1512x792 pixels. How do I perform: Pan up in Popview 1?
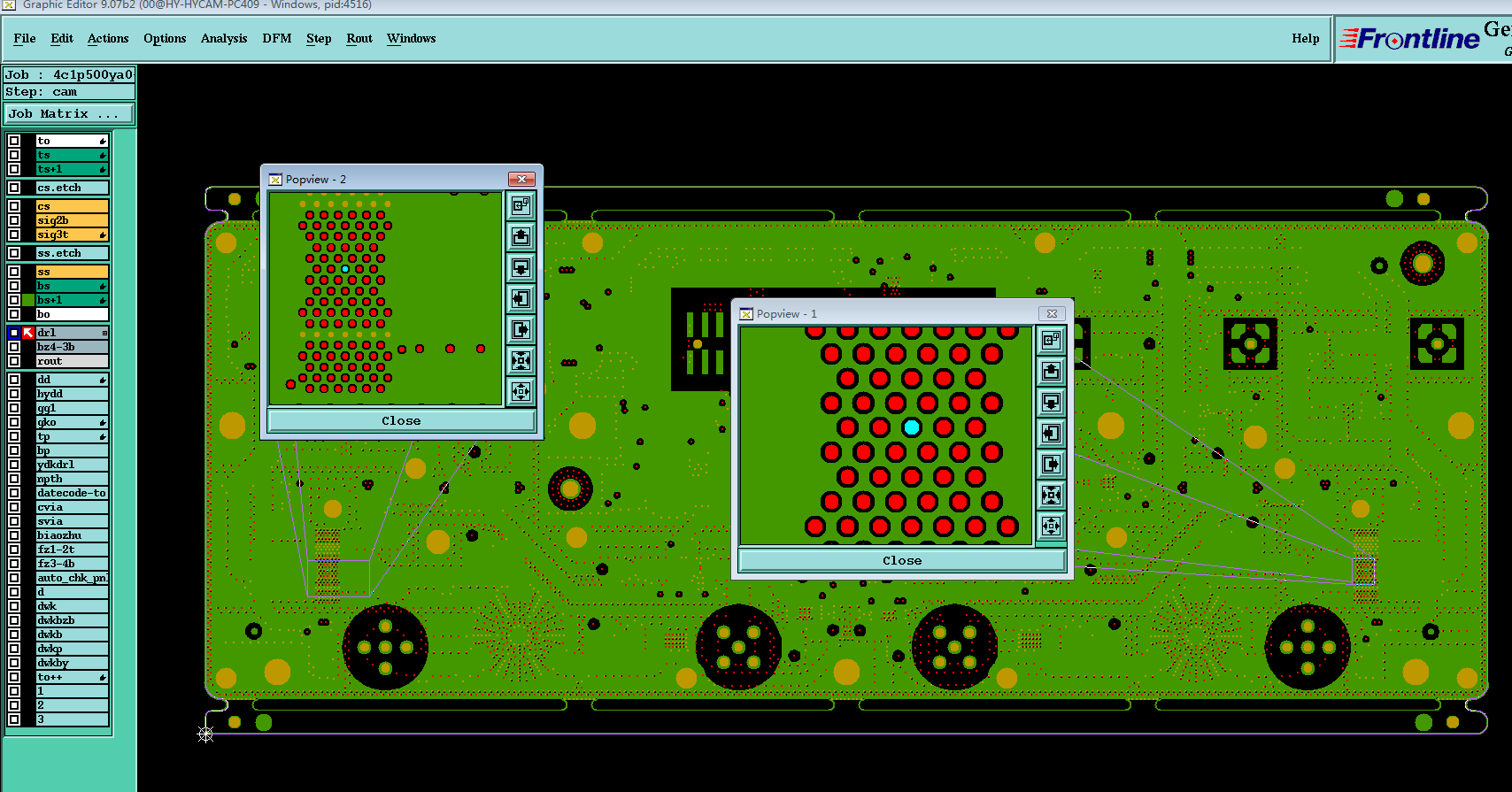[1051, 371]
